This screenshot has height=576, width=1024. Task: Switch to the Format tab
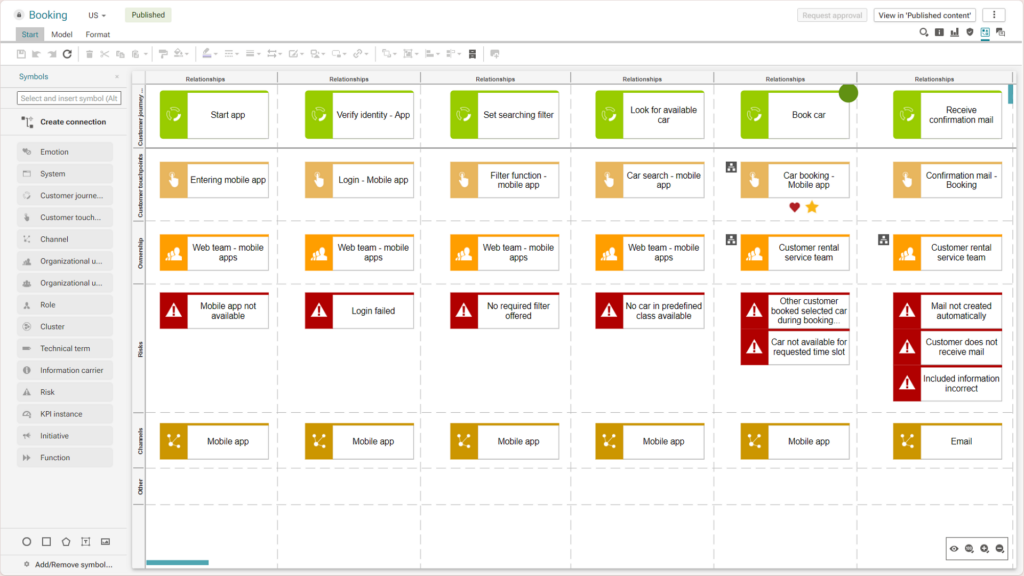click(97, 35)
